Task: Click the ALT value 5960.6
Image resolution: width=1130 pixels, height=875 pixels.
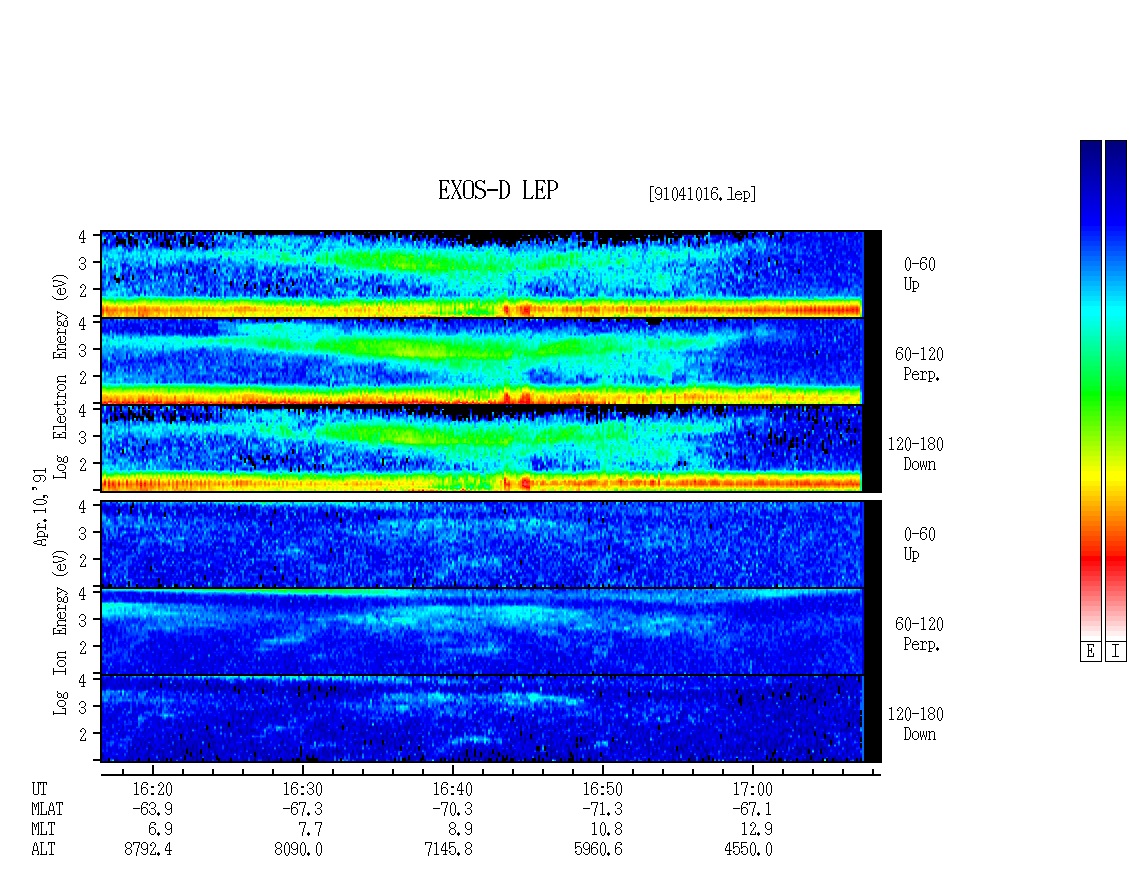Action: [x=598, y=850]
